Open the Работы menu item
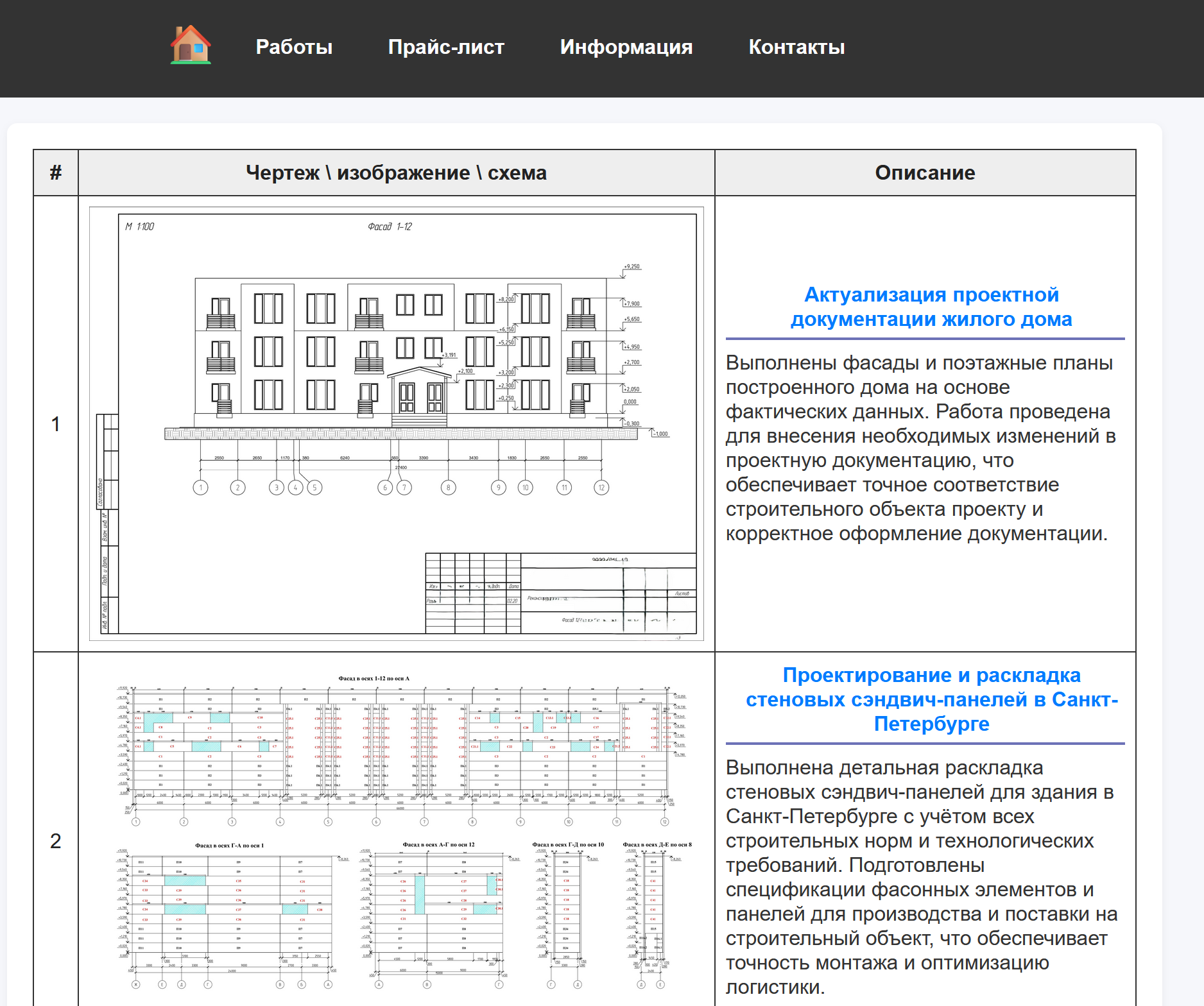This screenshot has height=1006, width=1204. (294, 46)
